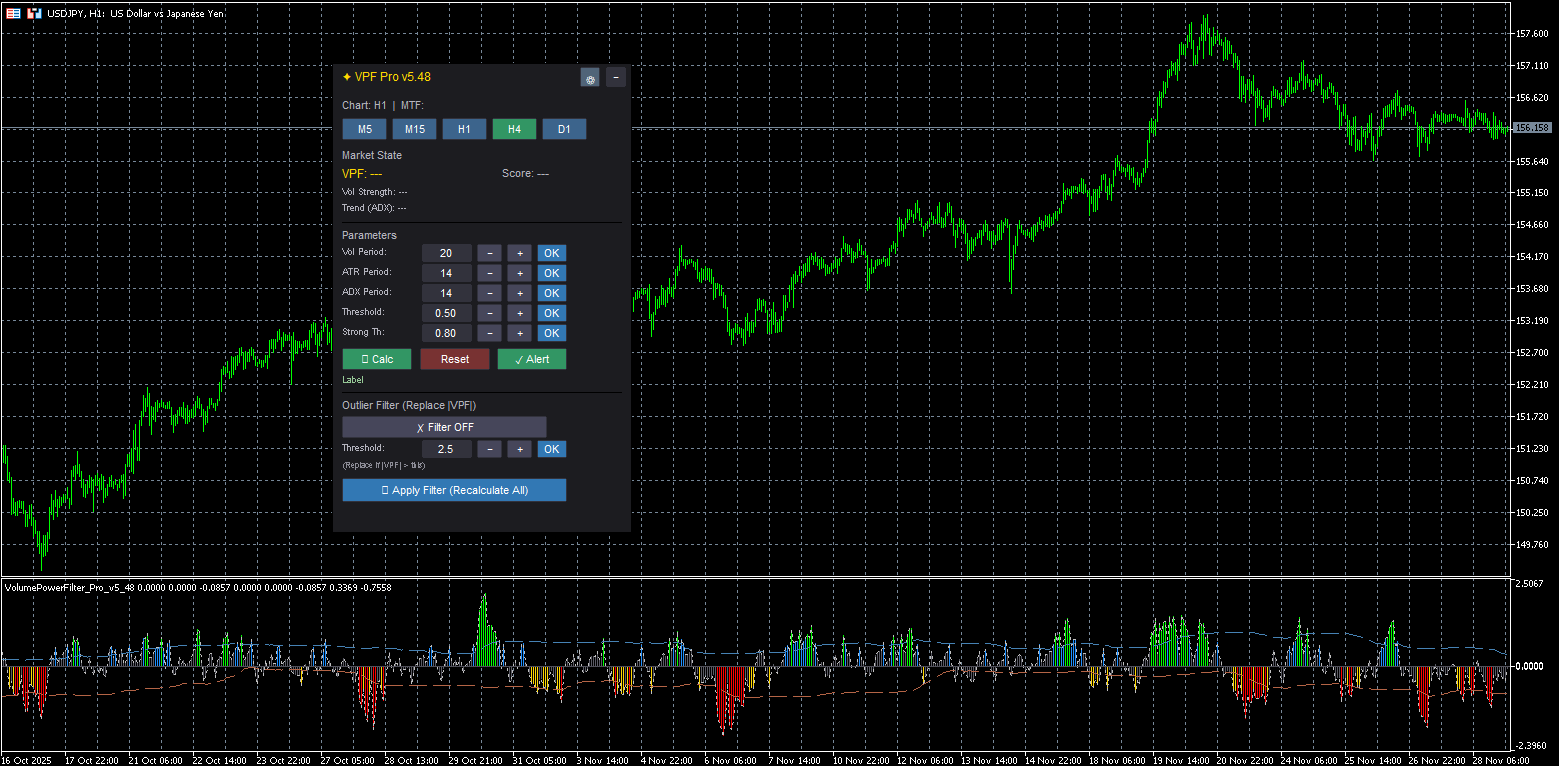Click the Parameters section heading

point(369,235)
